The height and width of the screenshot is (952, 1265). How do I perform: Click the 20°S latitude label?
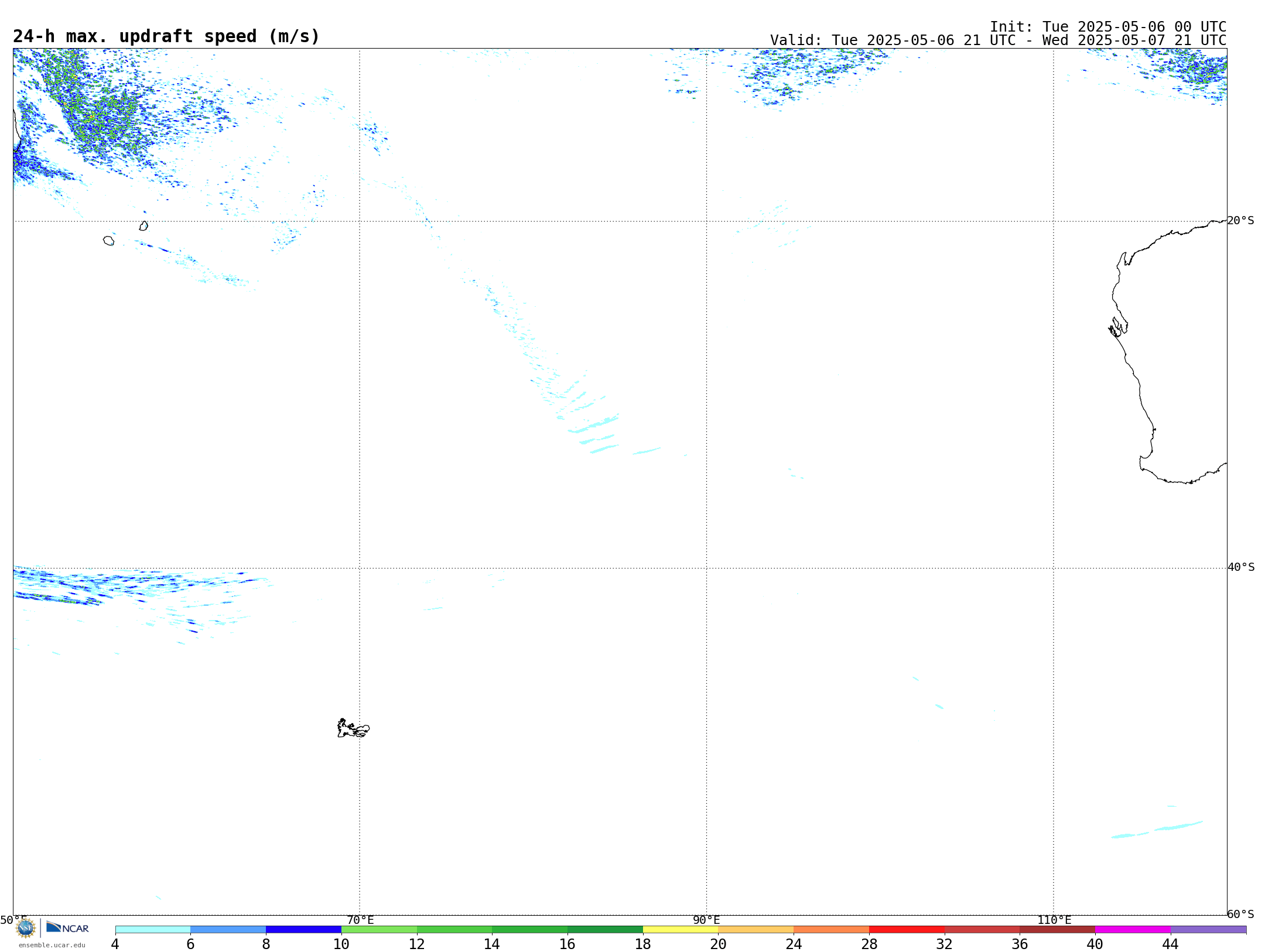[x=1240, y=221]
